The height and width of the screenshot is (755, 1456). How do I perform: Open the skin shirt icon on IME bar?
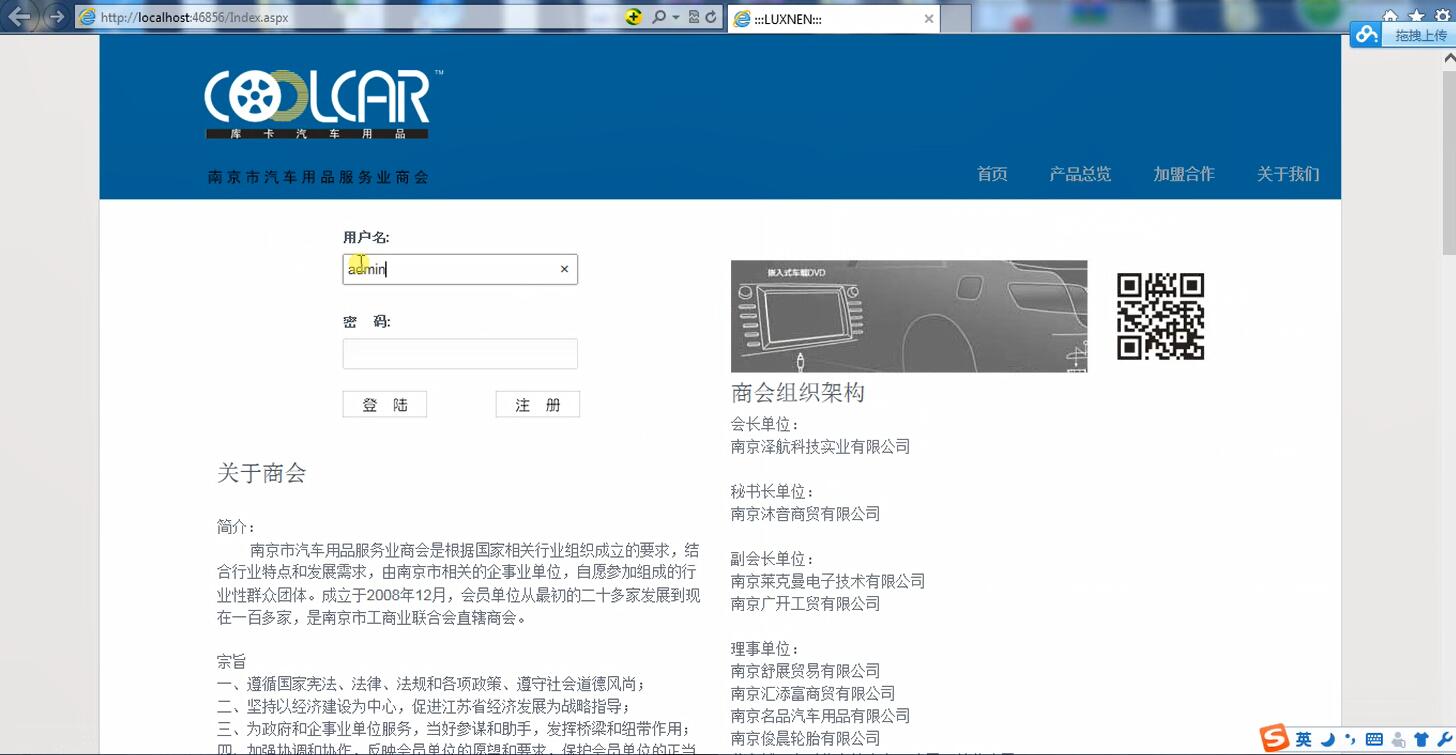[1421, 740]
